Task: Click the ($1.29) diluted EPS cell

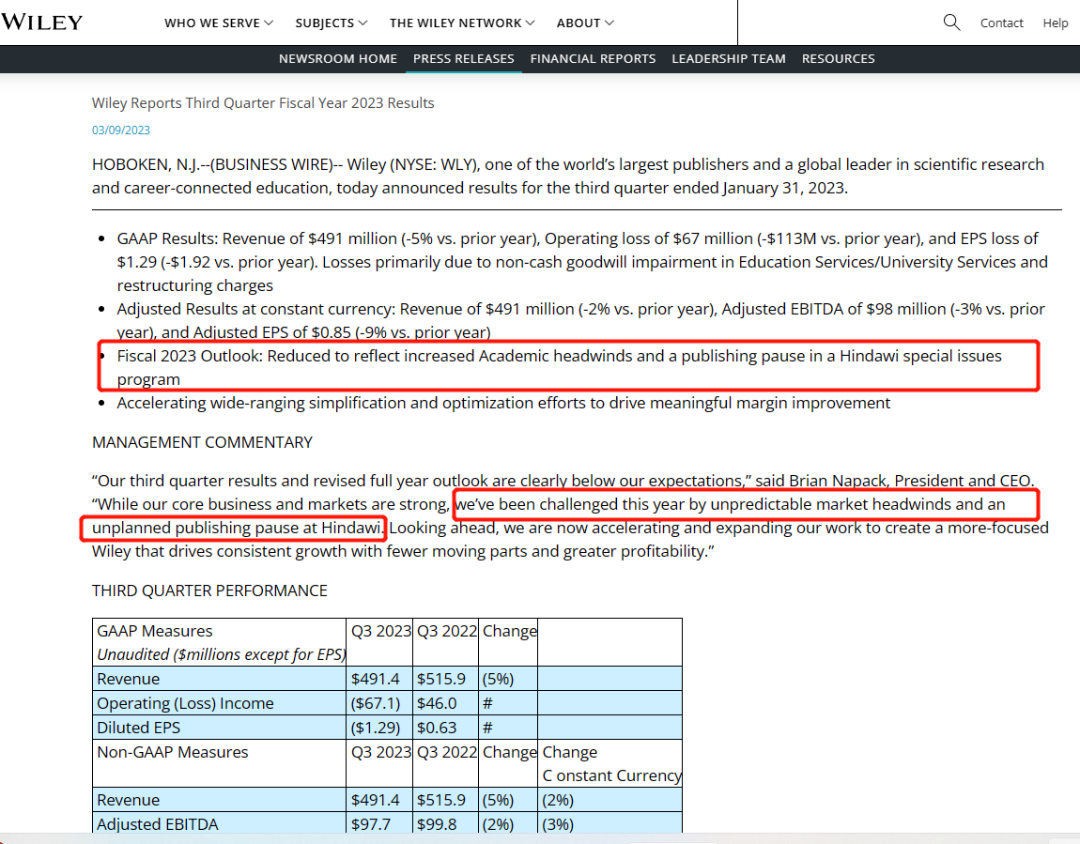Action: pyautogui.click(x=380, y=727)
